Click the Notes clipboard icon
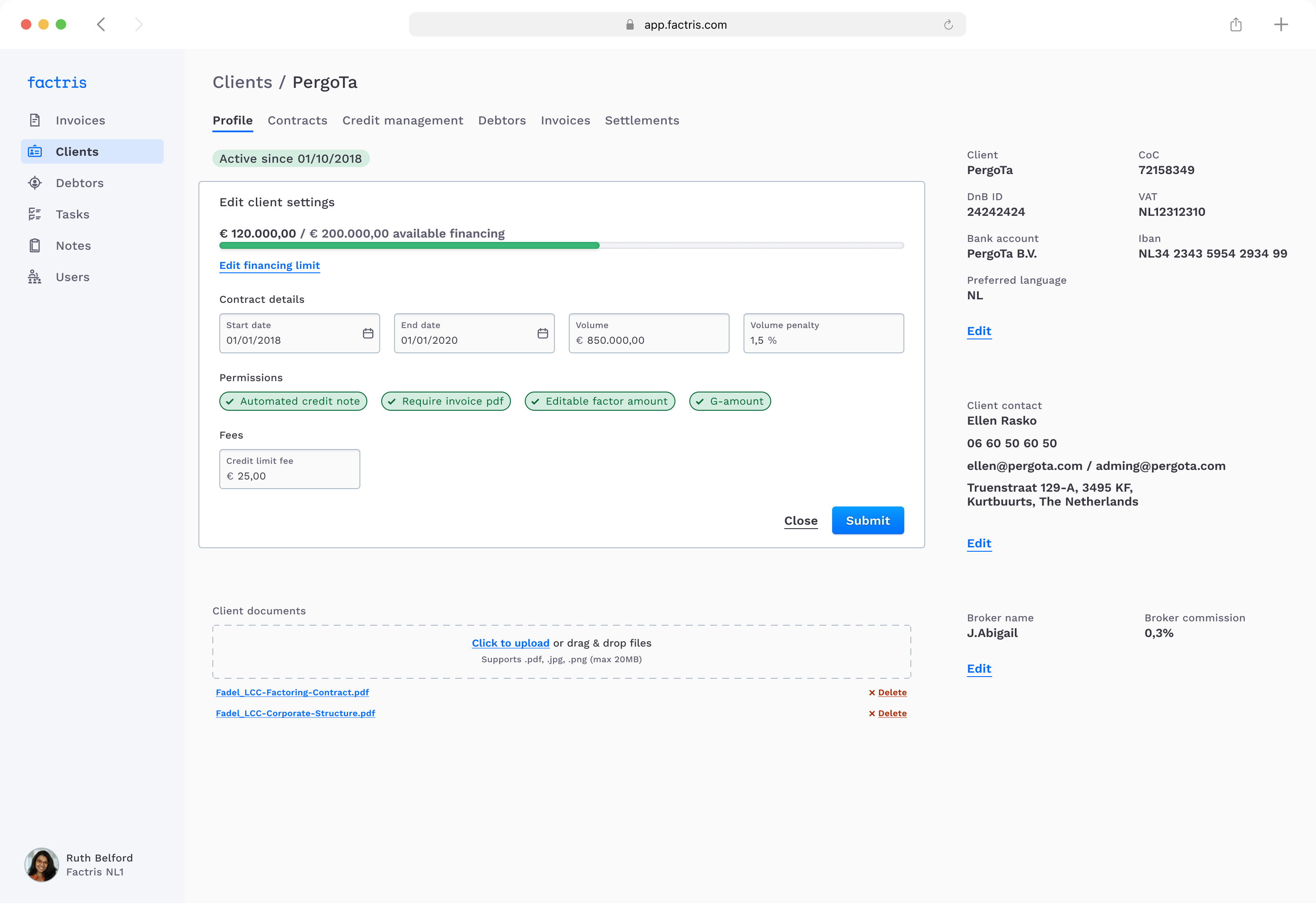Viewport: 1316px width, 905px height. coord(34,245)
